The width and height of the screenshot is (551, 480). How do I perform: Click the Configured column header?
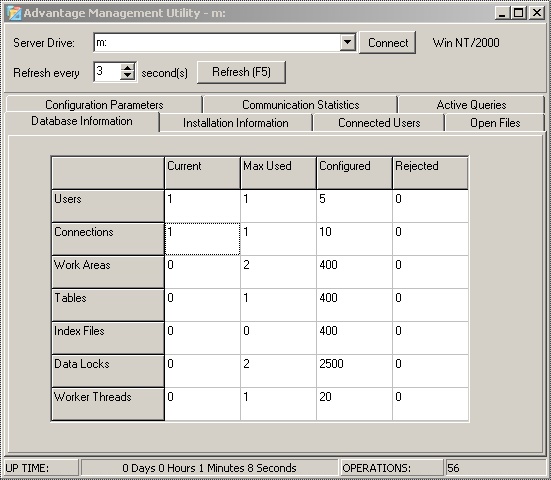[354, 173]
